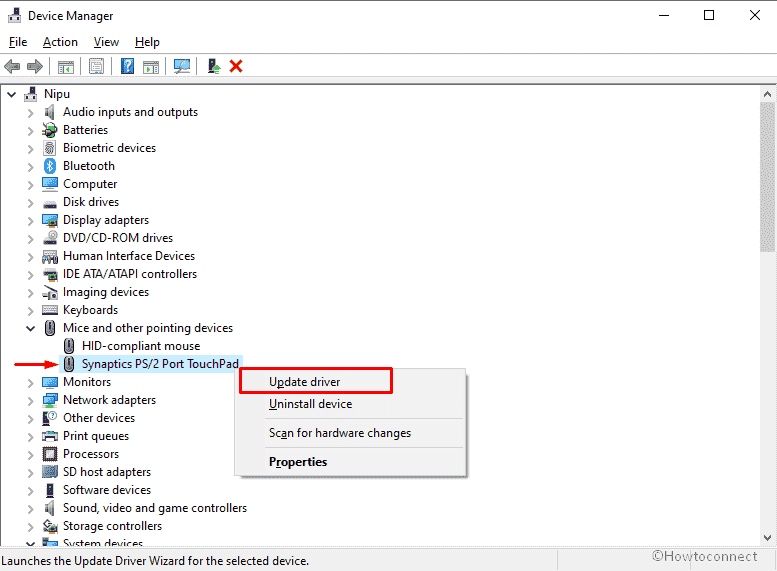The image size is (777, 571).
Task: Maximize the Device Manager window
Action: point(709,15)
